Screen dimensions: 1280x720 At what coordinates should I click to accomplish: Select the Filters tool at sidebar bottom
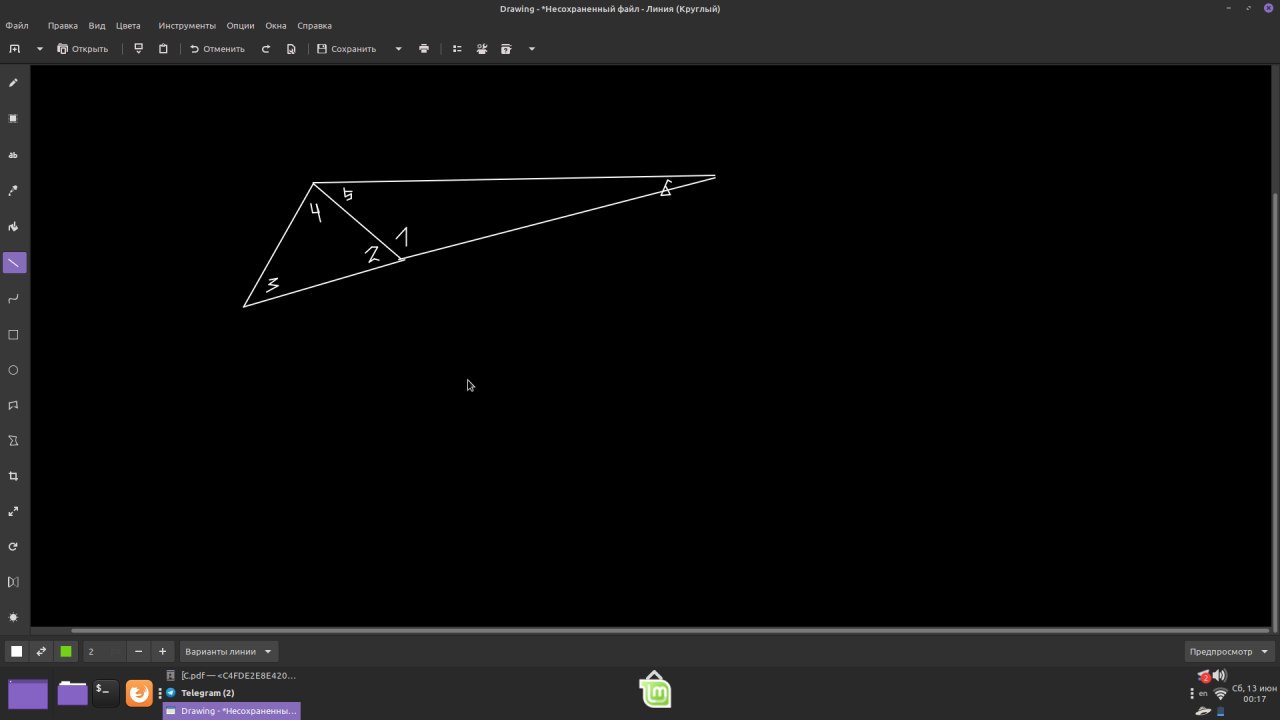(14, 617)
